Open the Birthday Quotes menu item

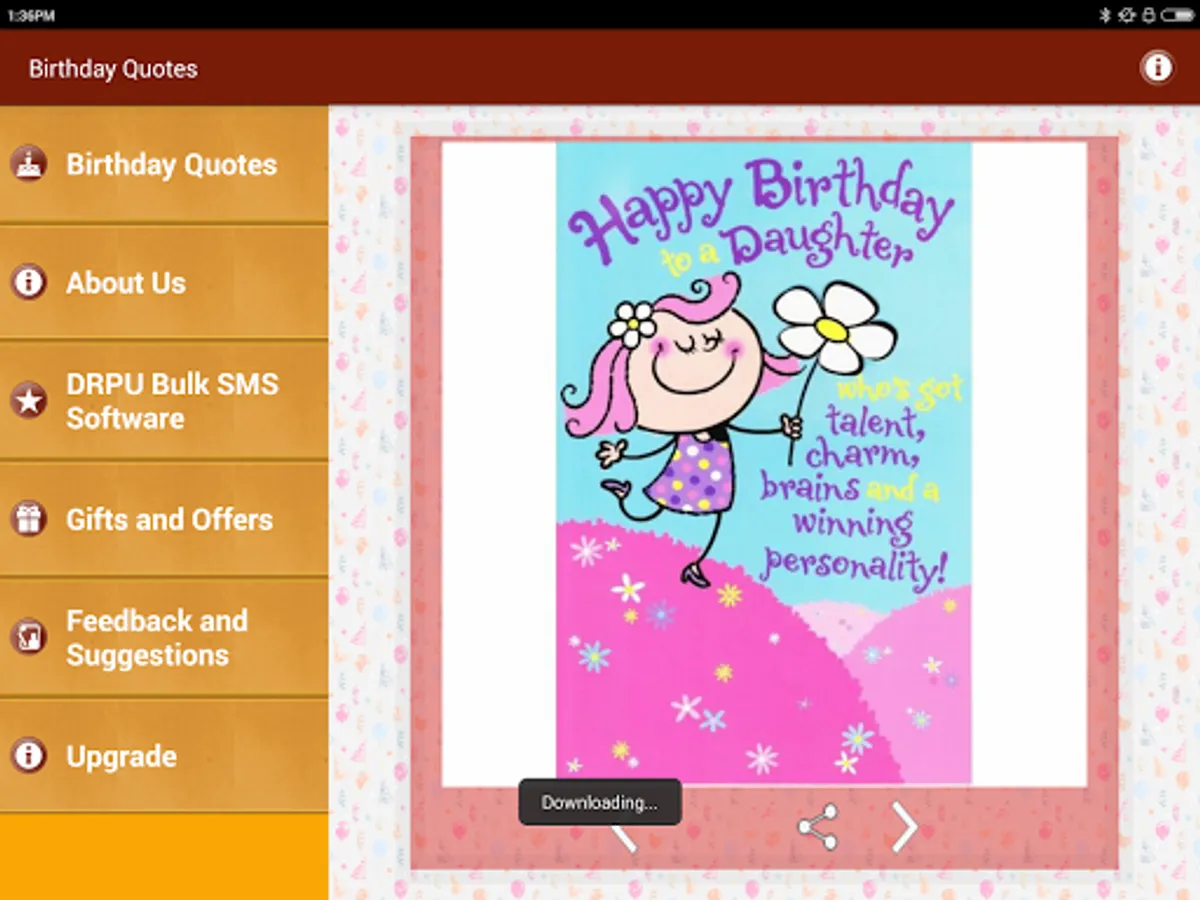pyautogui.click(x=164, y=165)
